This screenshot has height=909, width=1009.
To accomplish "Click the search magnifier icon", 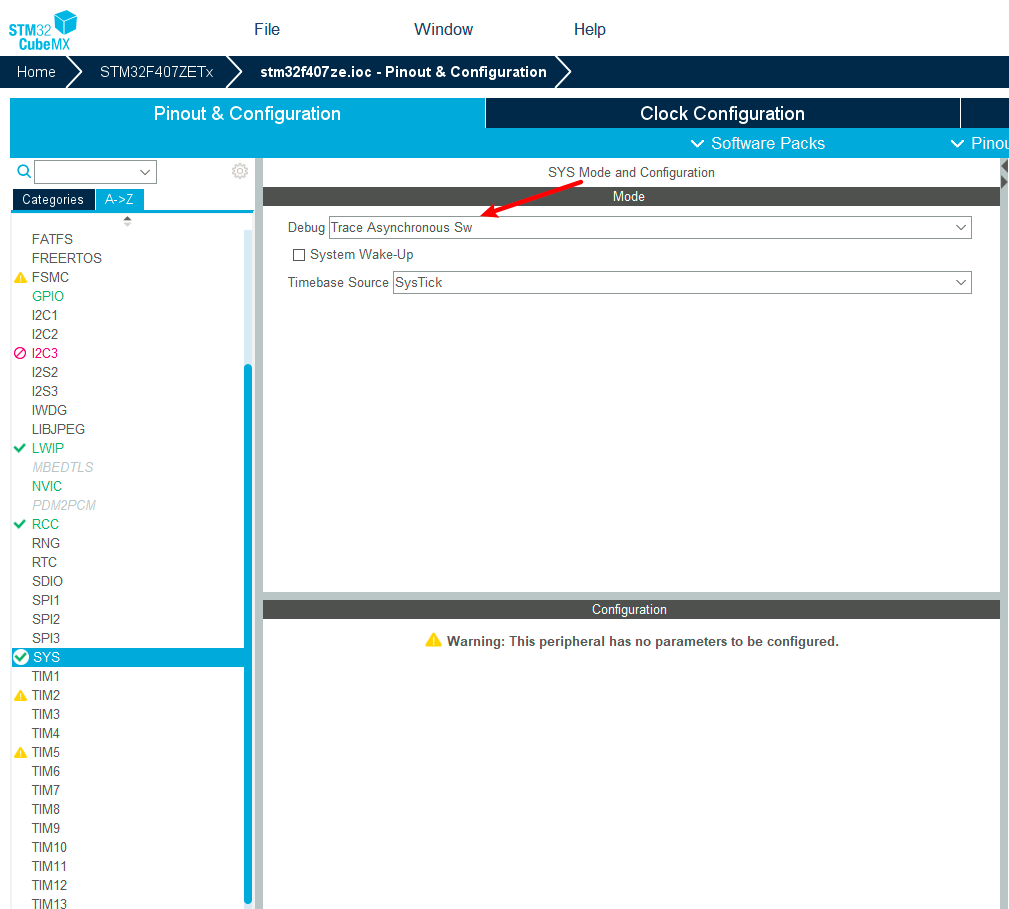I will tap(23, 171).
